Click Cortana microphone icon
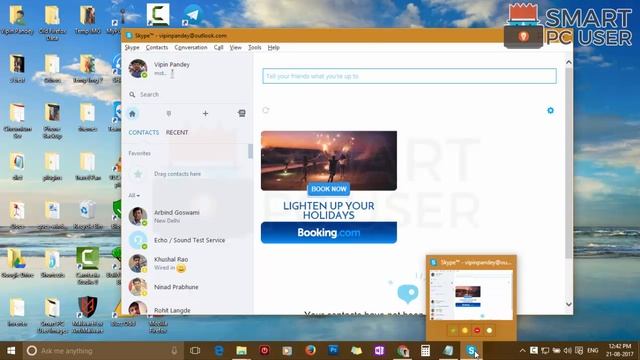Image resolution: width=640 pixels, height=360 pixels. [x=174, y=351]
